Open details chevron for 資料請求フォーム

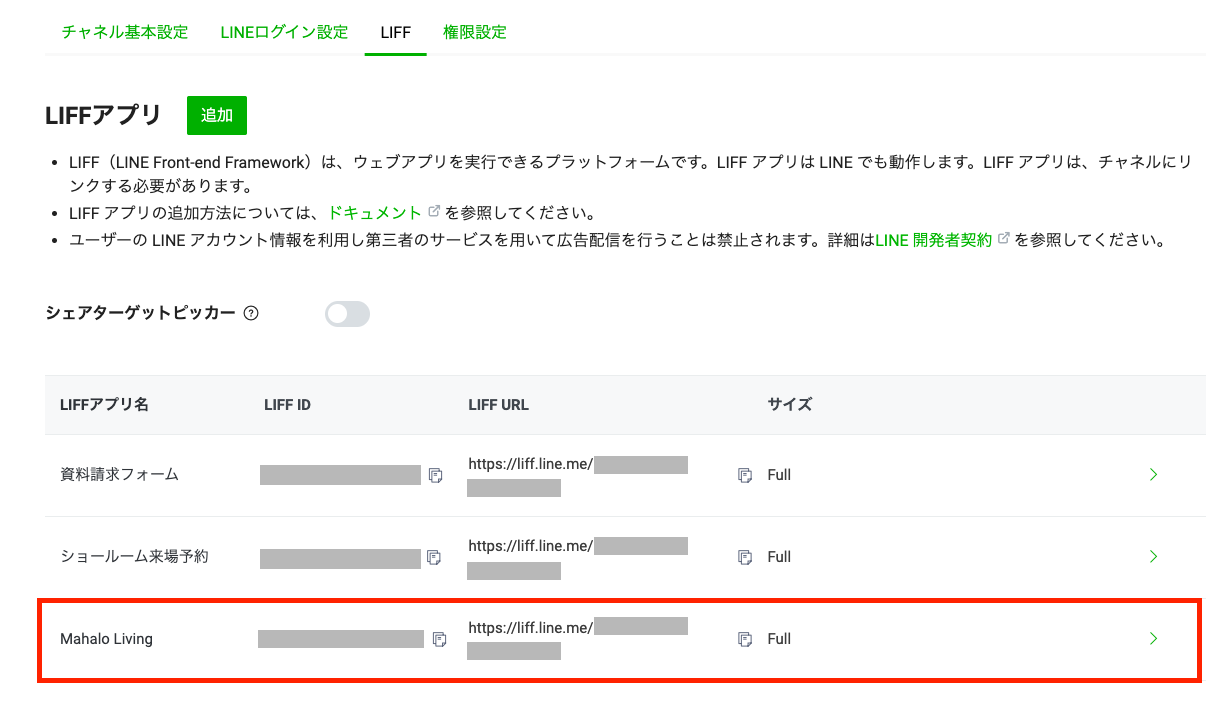pyautogui.click(x=1153, y=475)
